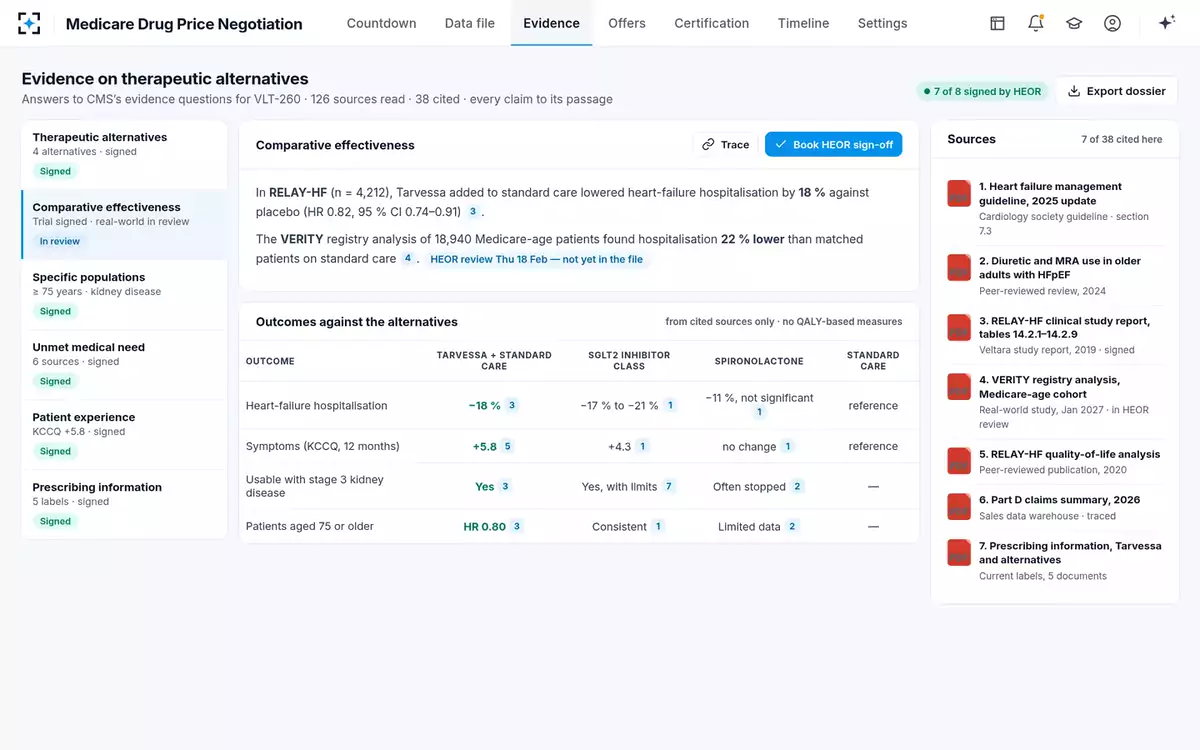Click citation 4 after the VERITY registry sentence

pyautogui.click(x=407, y=259)
